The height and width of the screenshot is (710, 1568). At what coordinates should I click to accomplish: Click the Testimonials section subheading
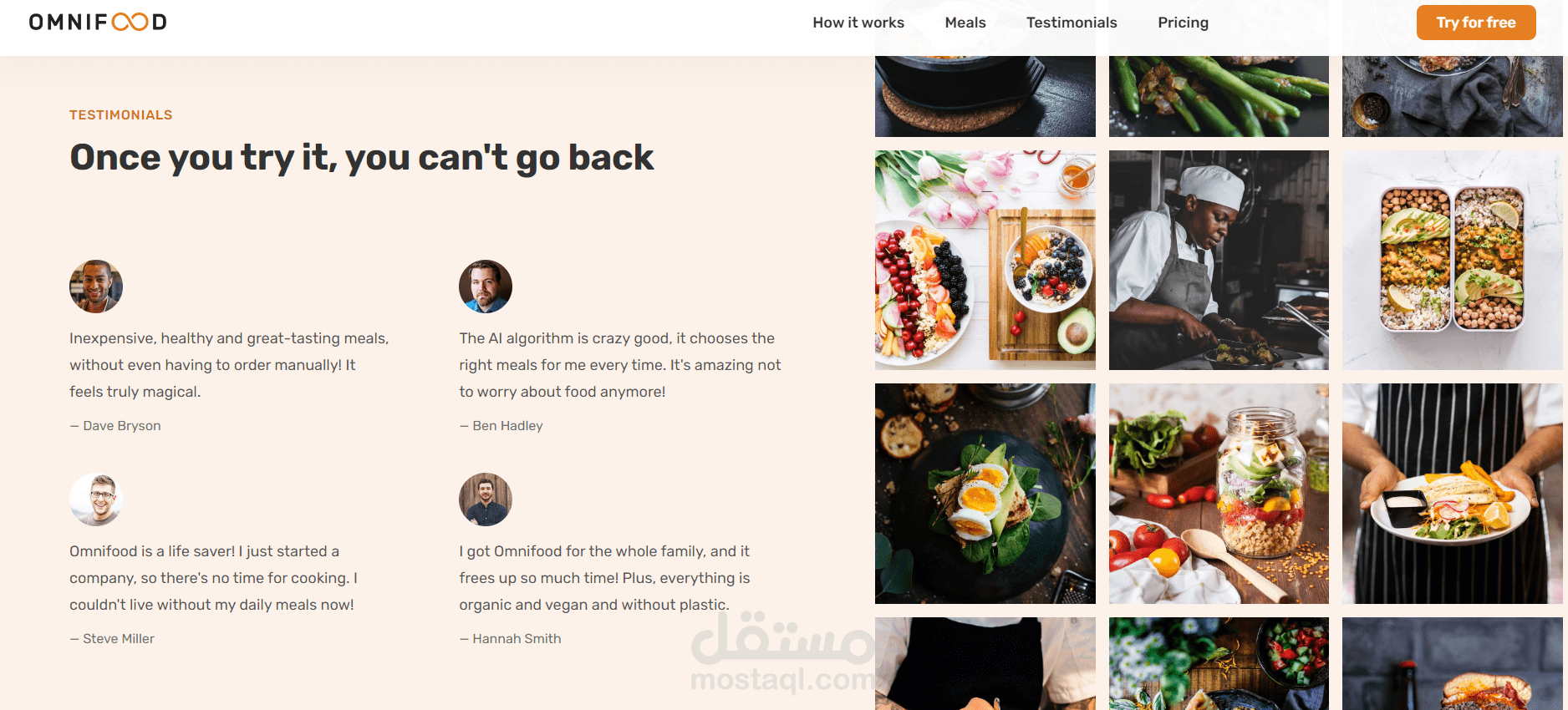pyautogui.click(x=121, y=115)
